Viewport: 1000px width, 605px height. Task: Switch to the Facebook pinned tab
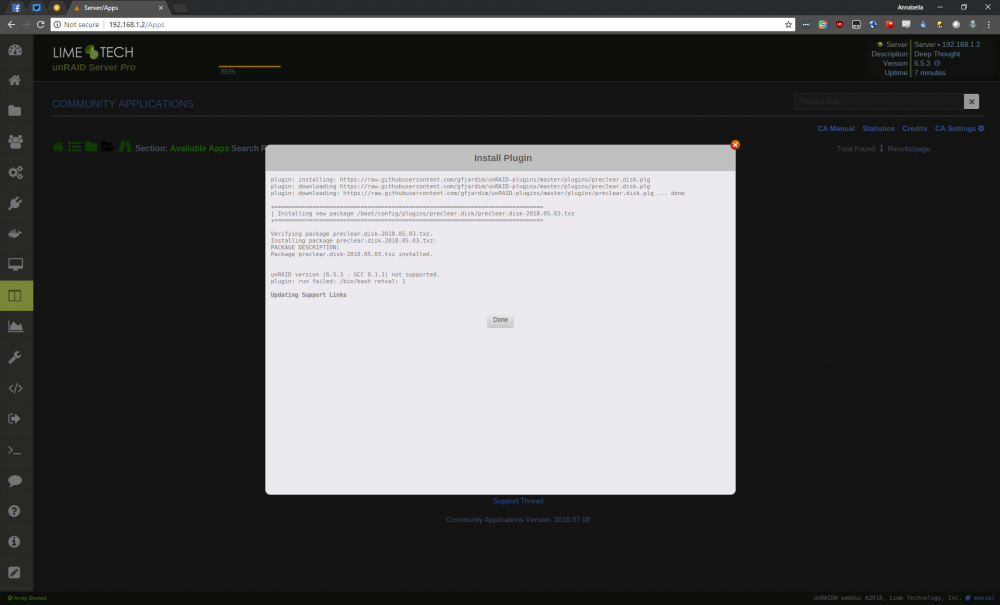pyautogui.click(x=16, y=8)
